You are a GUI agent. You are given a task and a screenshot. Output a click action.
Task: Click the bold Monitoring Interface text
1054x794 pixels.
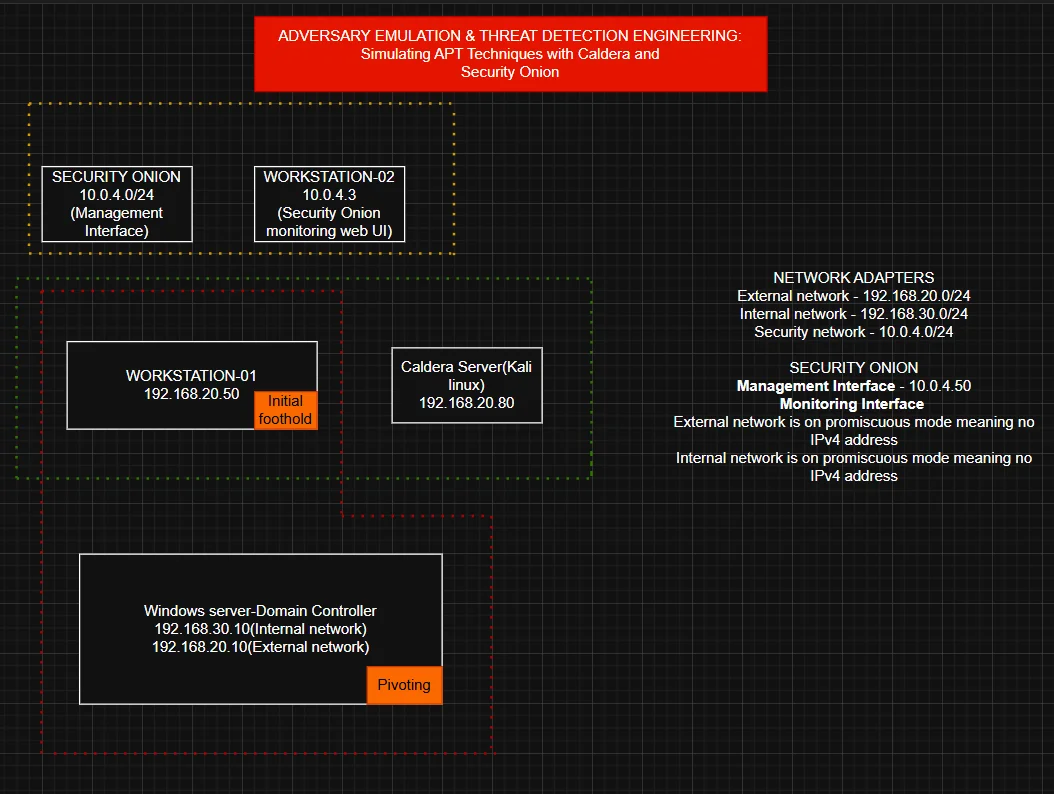(852, 404)
